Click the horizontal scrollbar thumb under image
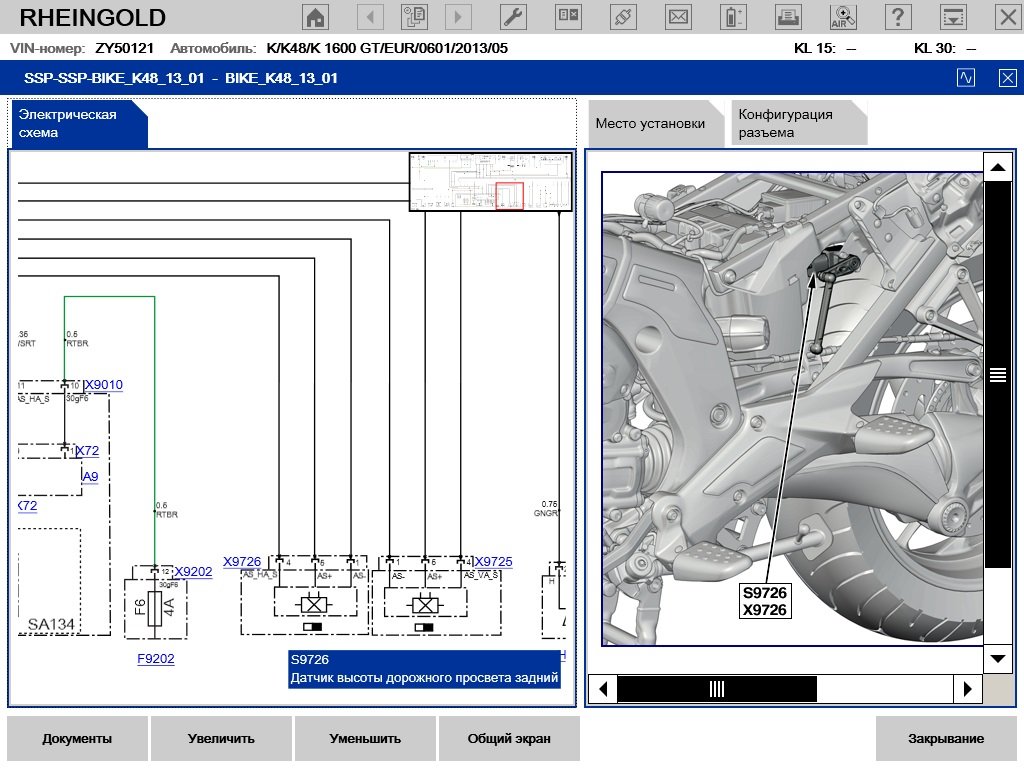Screen dimensions: 1024x768 pos(716,689)
